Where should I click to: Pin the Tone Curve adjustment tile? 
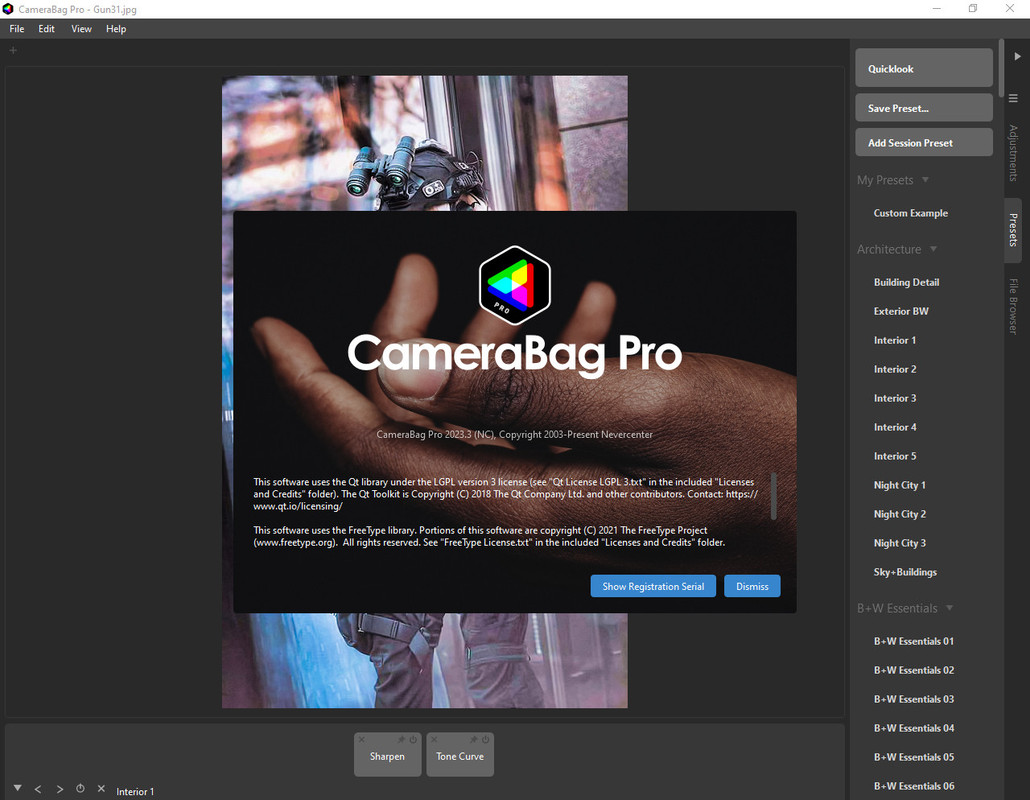pos(473,740)
